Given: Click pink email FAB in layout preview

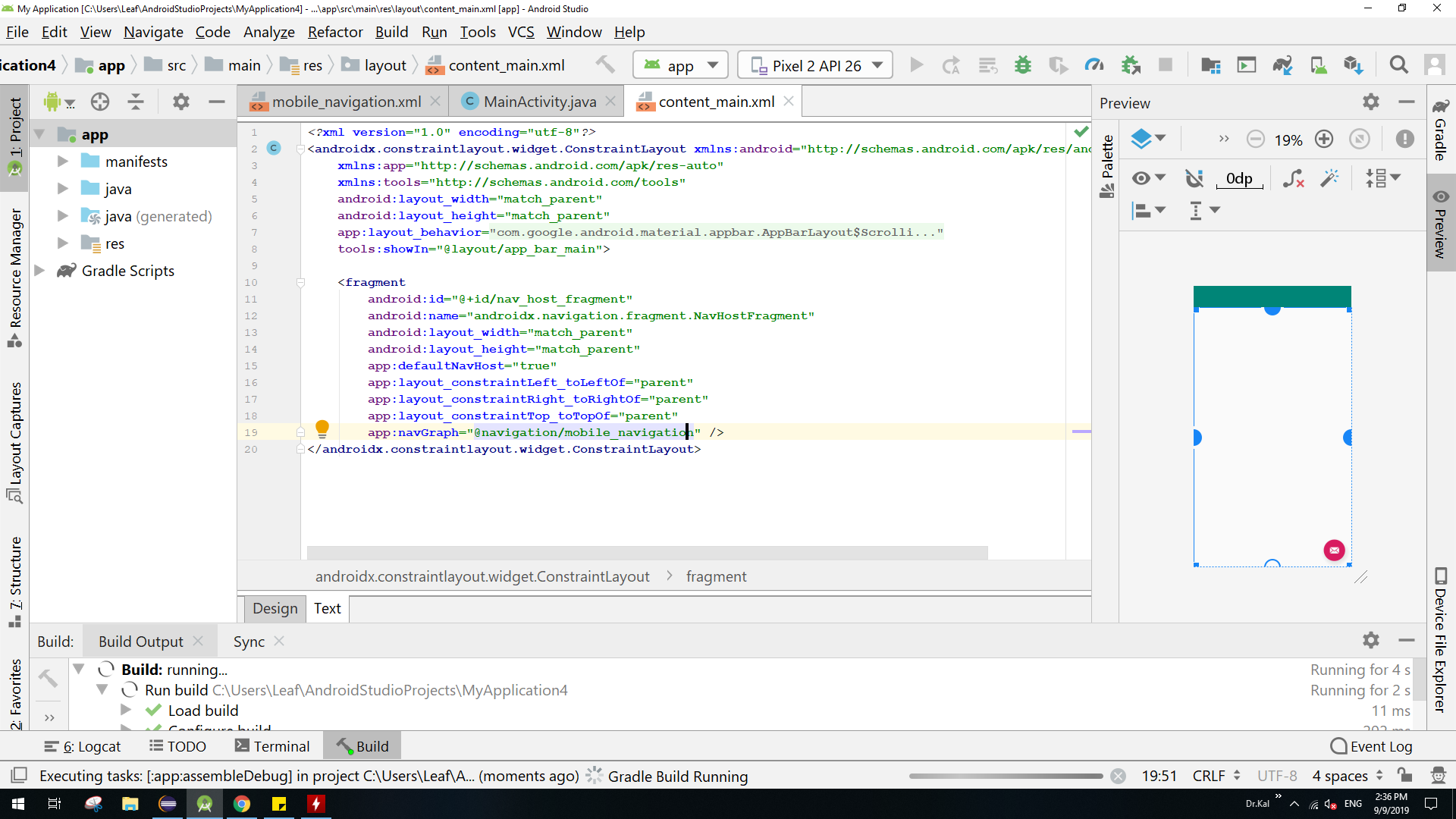Looking at the screenshot, I should click(1334, 550).
